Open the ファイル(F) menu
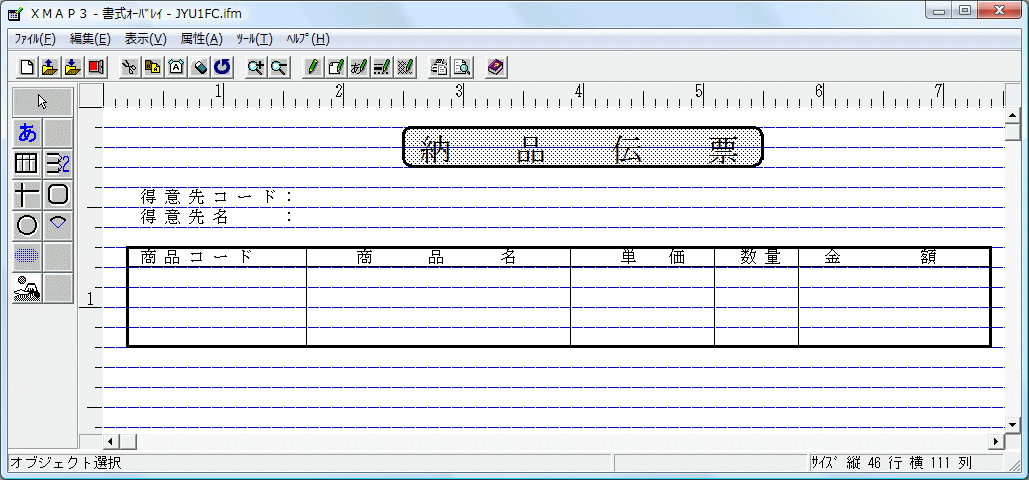The height and width of the screenshot is (480, 1029). (35, 39)
